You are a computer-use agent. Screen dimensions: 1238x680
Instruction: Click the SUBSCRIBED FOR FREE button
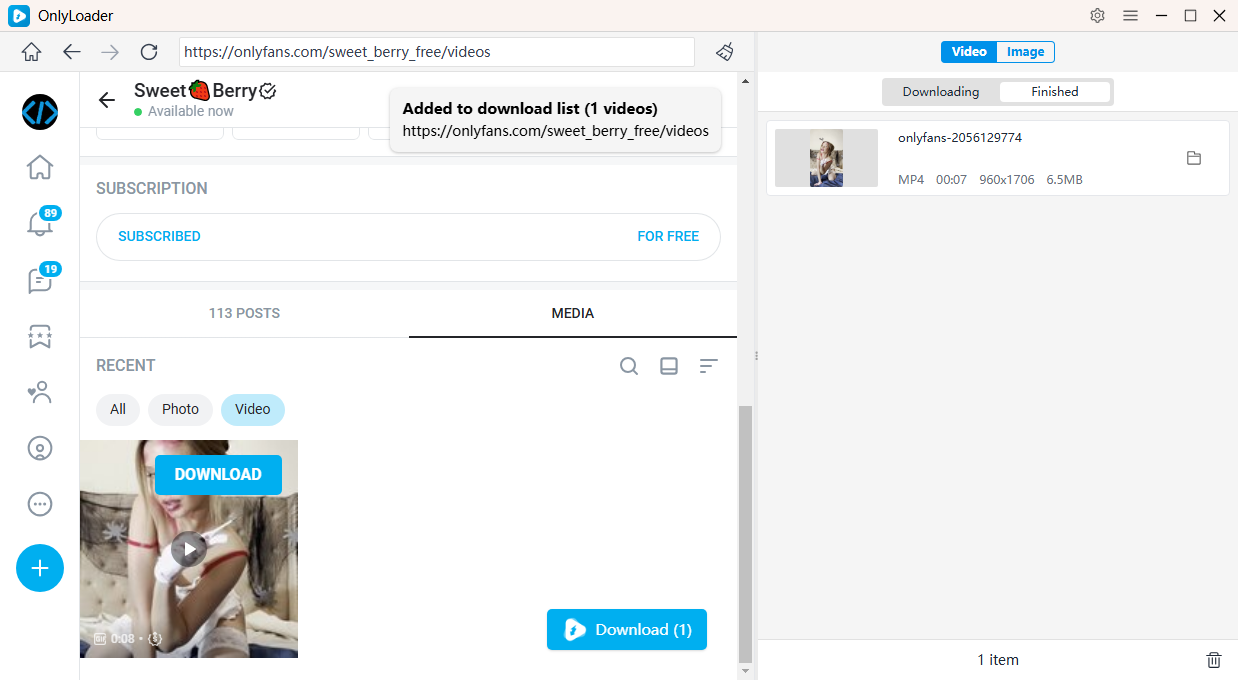pos(408,237)
